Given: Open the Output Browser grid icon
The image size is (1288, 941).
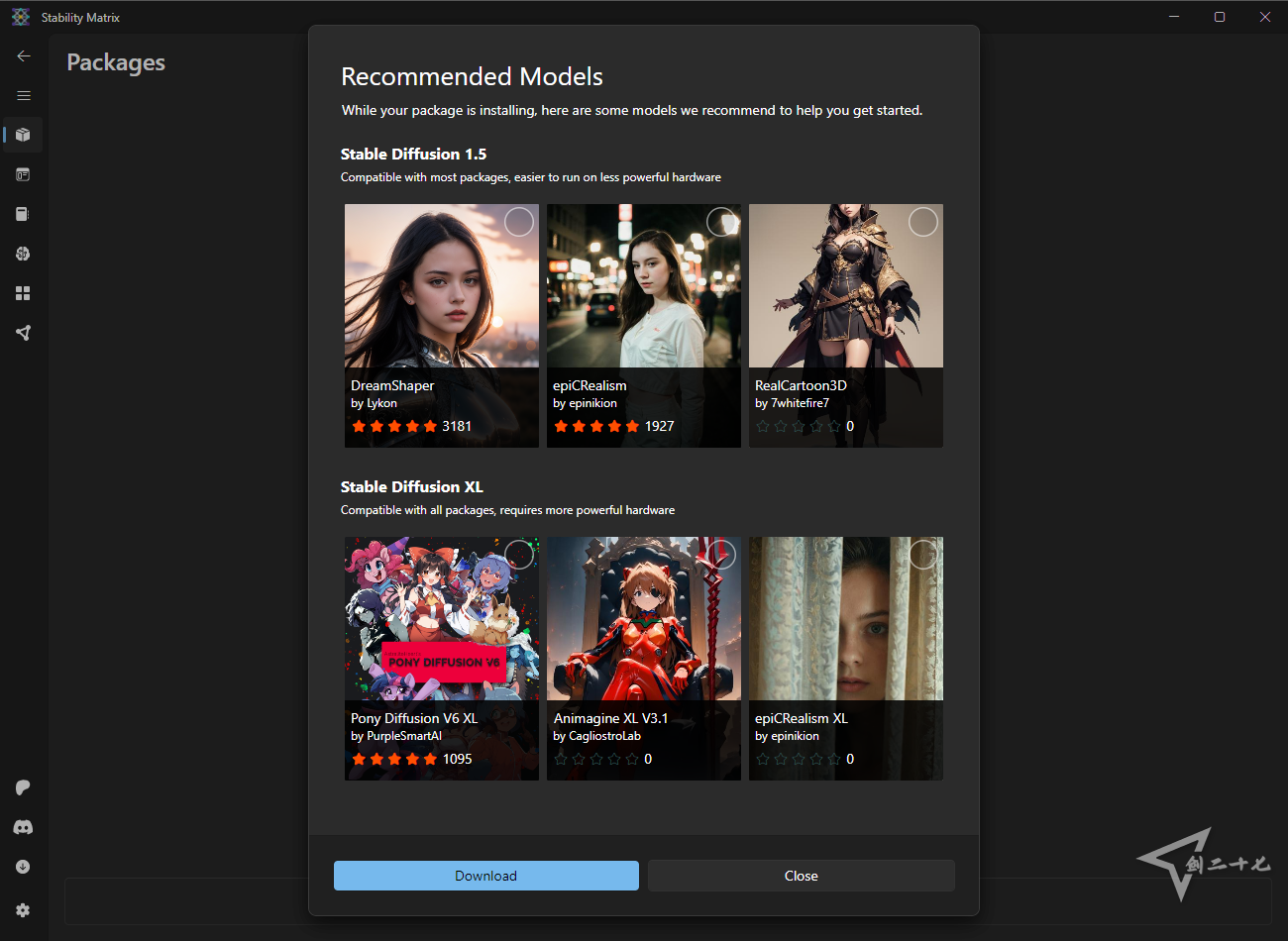Looking at the screenshot, I should click(24, 293).
